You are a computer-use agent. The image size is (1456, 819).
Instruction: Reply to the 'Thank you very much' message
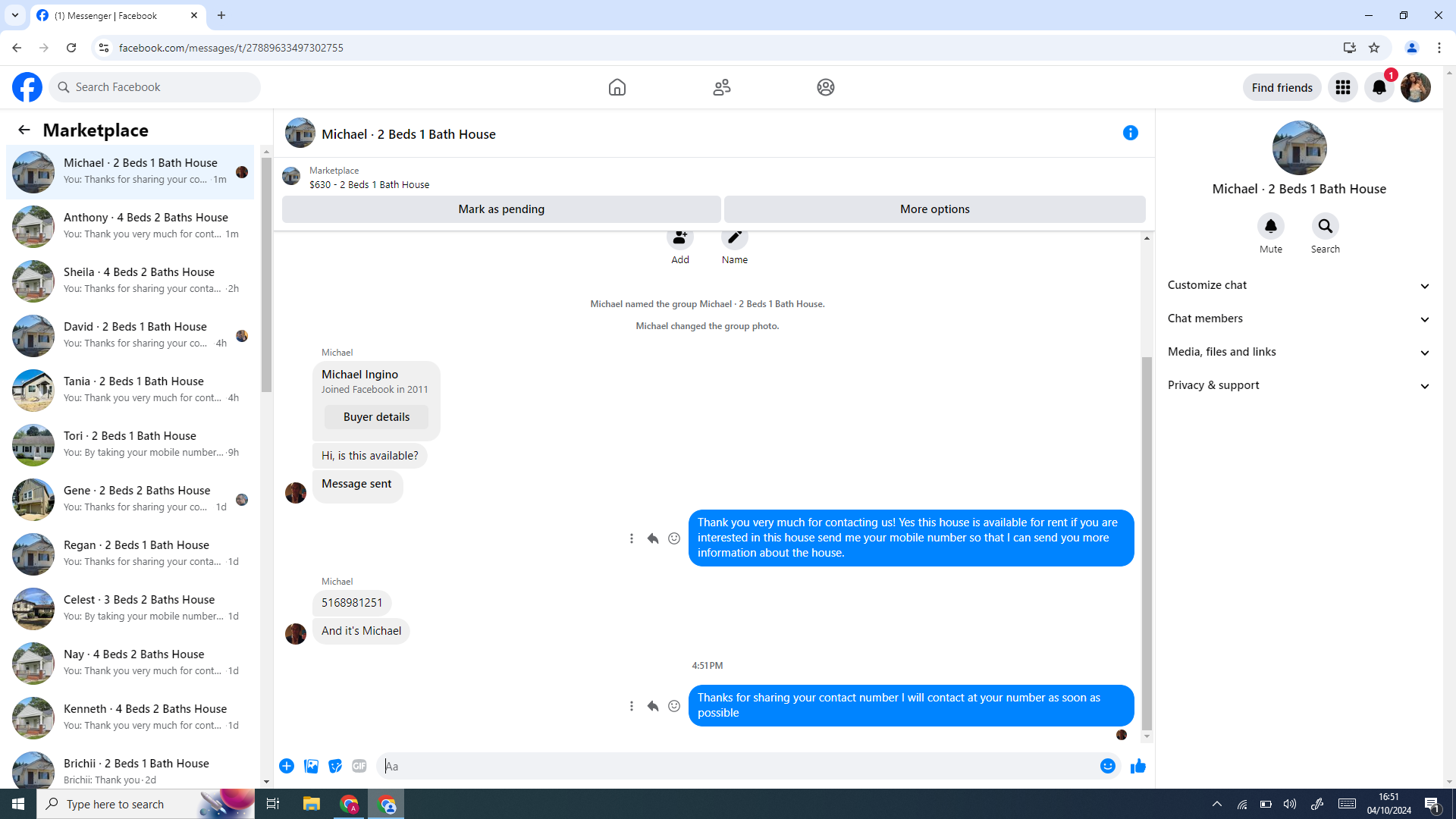[653, 538]
